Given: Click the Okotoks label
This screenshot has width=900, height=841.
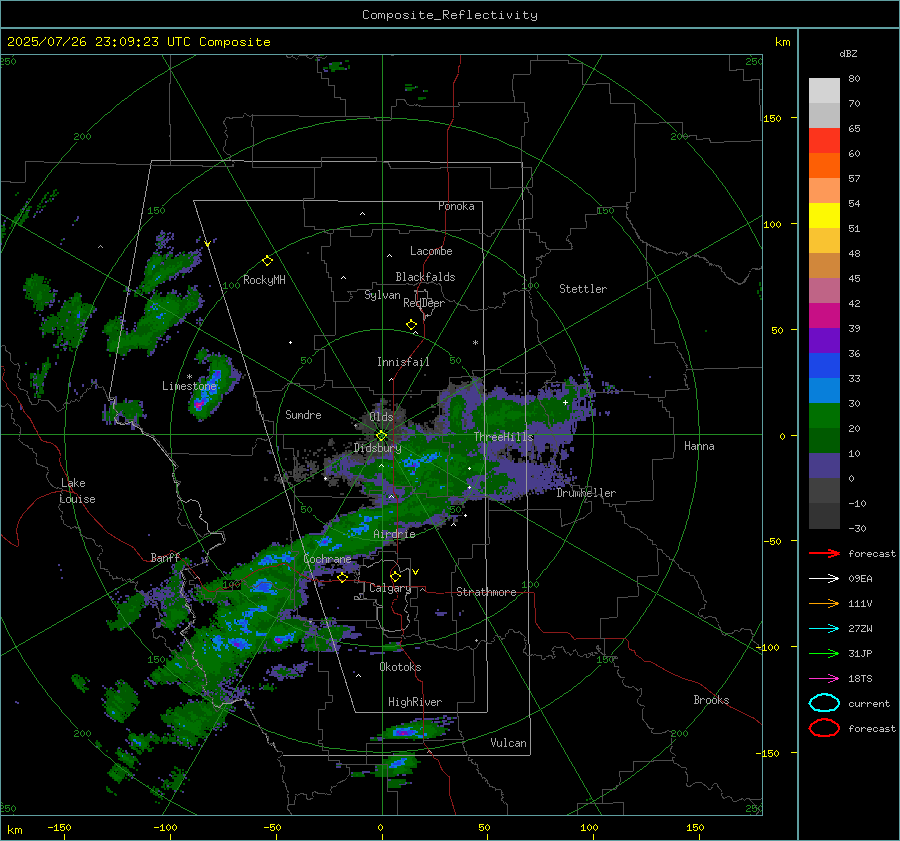Looking at the screenshot, I should coord(400,667).
